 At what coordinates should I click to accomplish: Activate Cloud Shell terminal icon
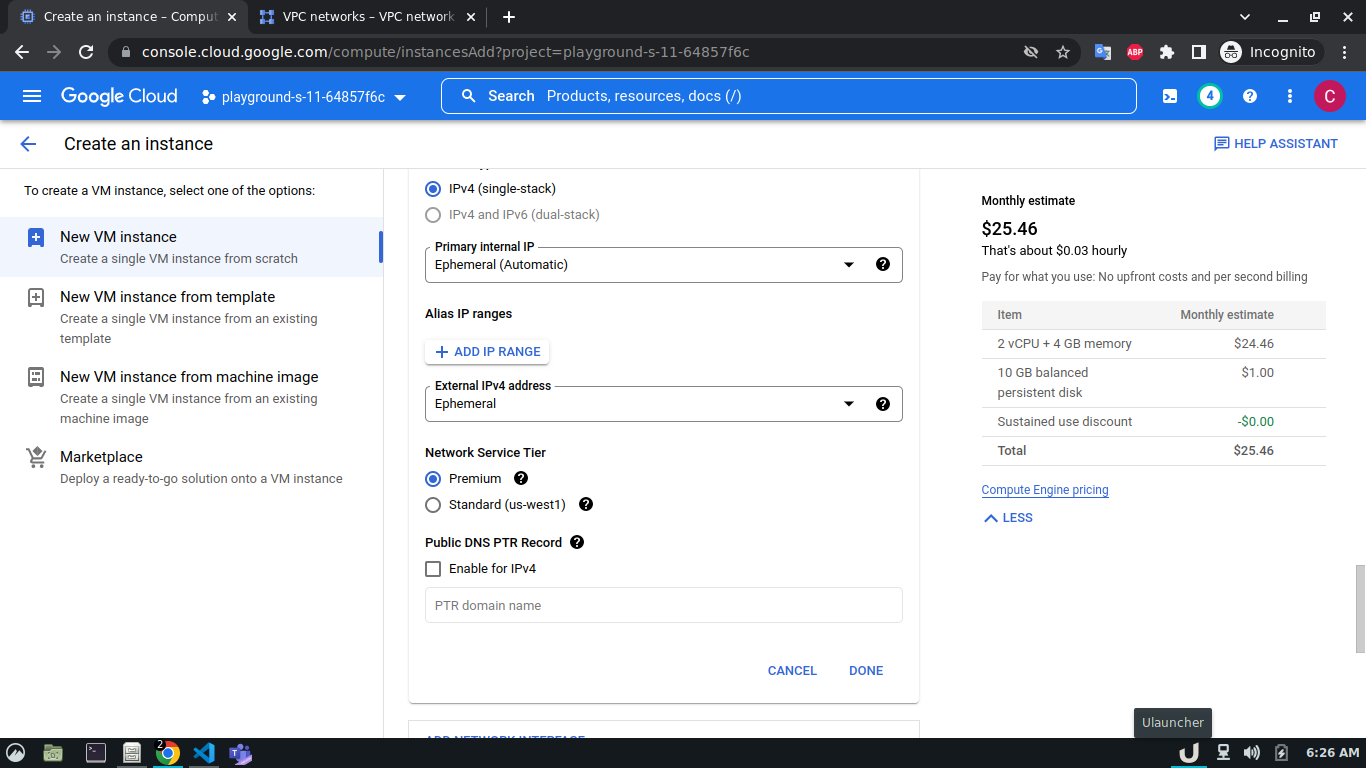[x=1170, y=96]
